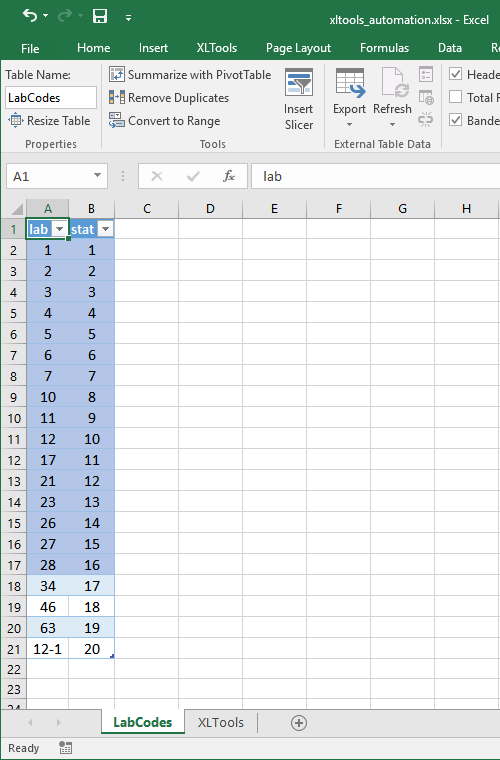Screen dimensions: 500x760
Task: Switch to the XLTools sheet tab
Action: [x=220, y=722]
